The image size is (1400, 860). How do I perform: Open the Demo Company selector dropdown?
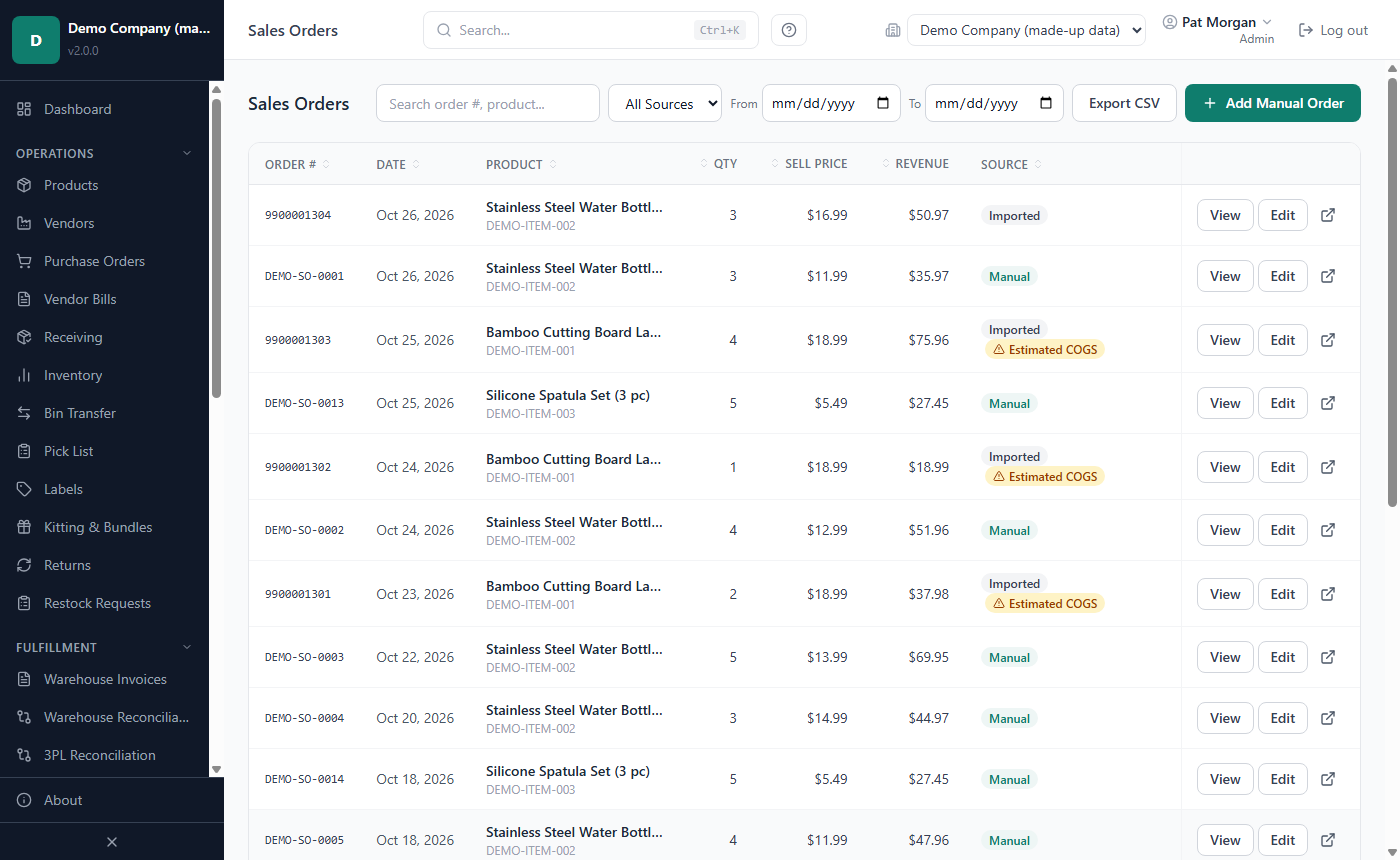point(1026,30)
